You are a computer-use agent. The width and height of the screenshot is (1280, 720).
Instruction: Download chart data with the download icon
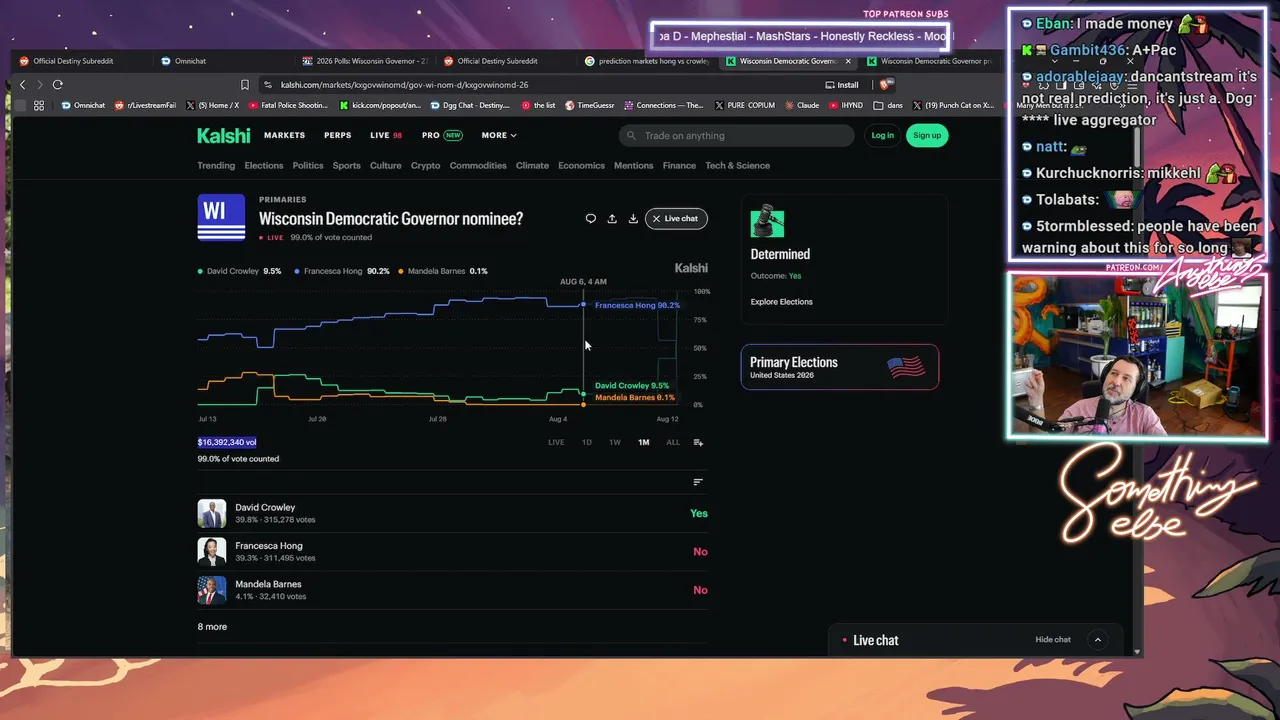pyautogui.click(x=633, y=218)
